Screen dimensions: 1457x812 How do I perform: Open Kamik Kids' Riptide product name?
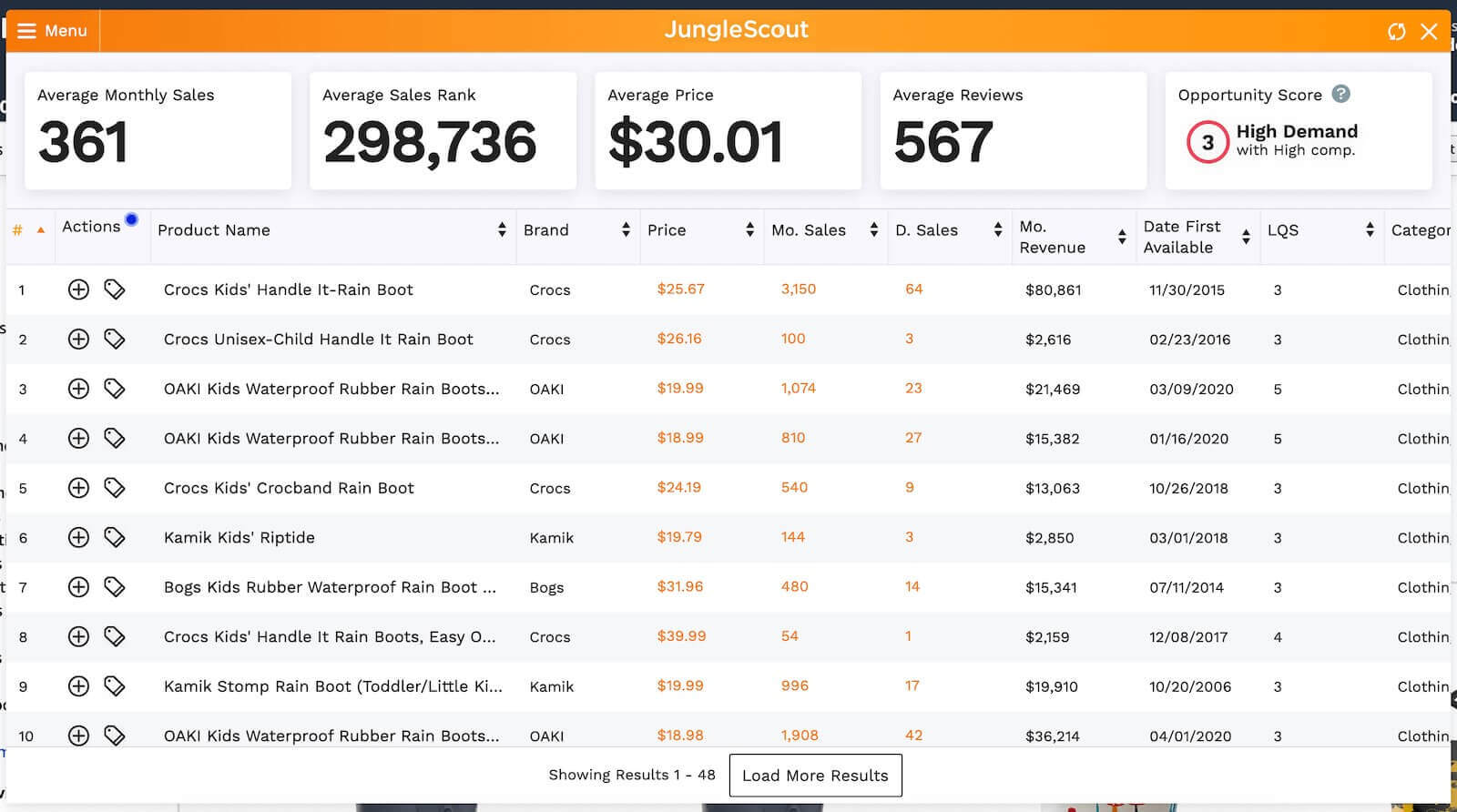click(x=239, y=537)
